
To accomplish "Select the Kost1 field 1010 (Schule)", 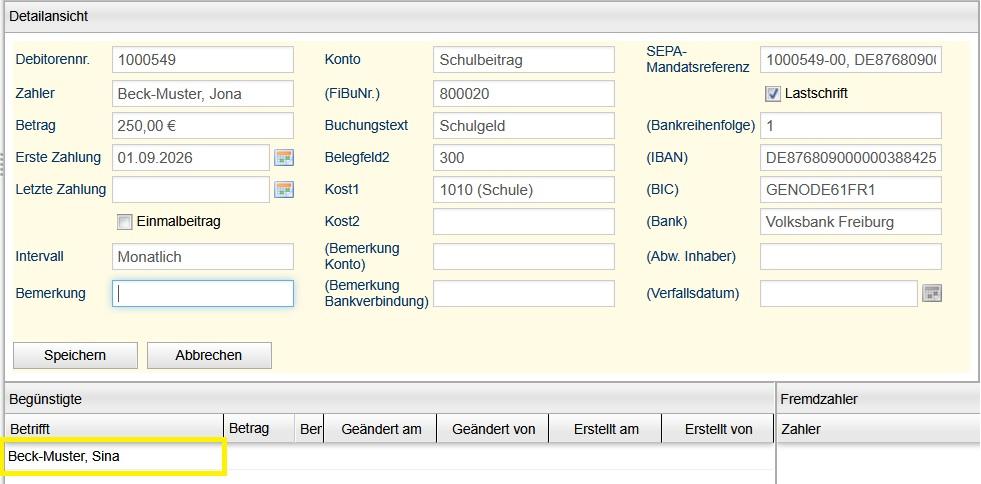I will coord(524,189).
